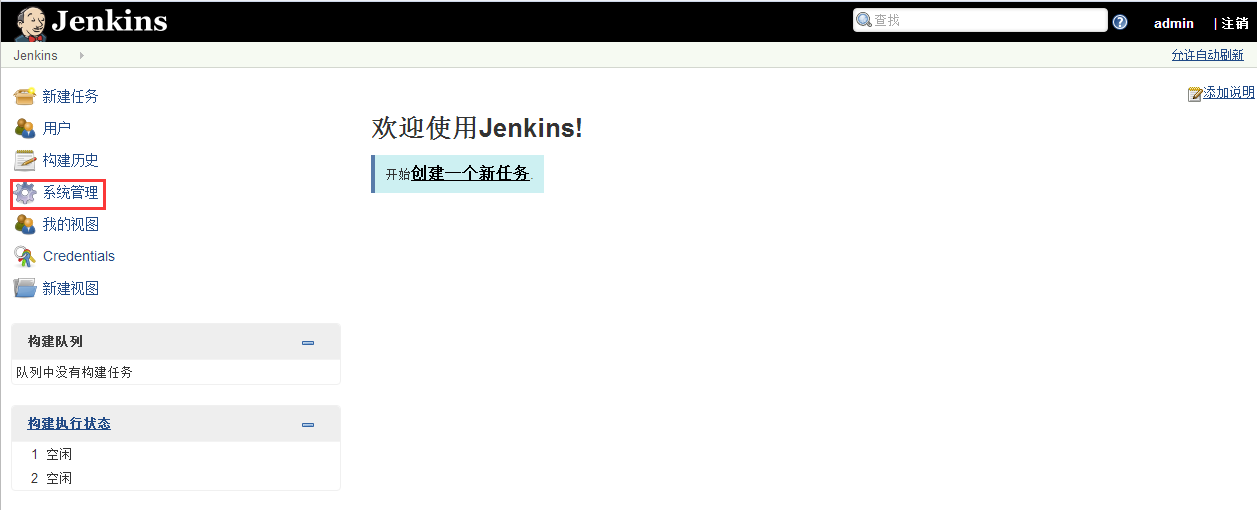
Task: Click the magnifier icon in search box
Action: pos(864,20)
